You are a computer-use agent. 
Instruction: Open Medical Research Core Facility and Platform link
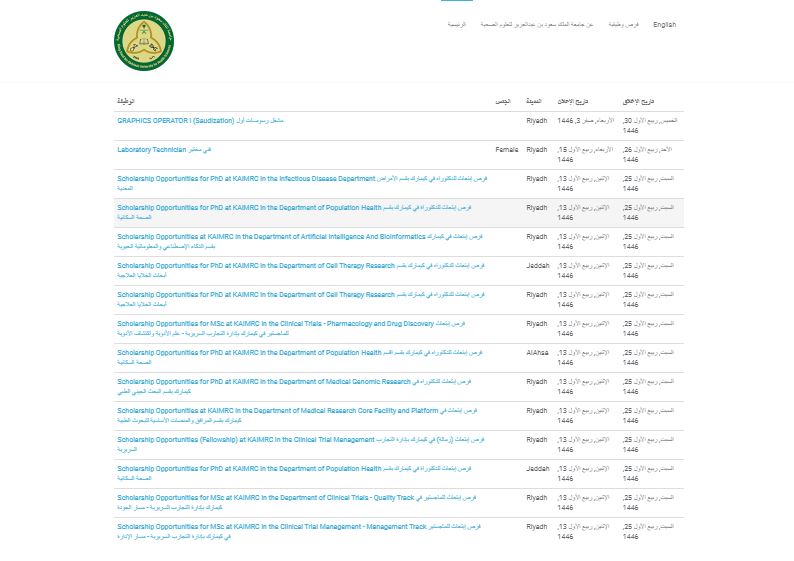coord(278,410)
